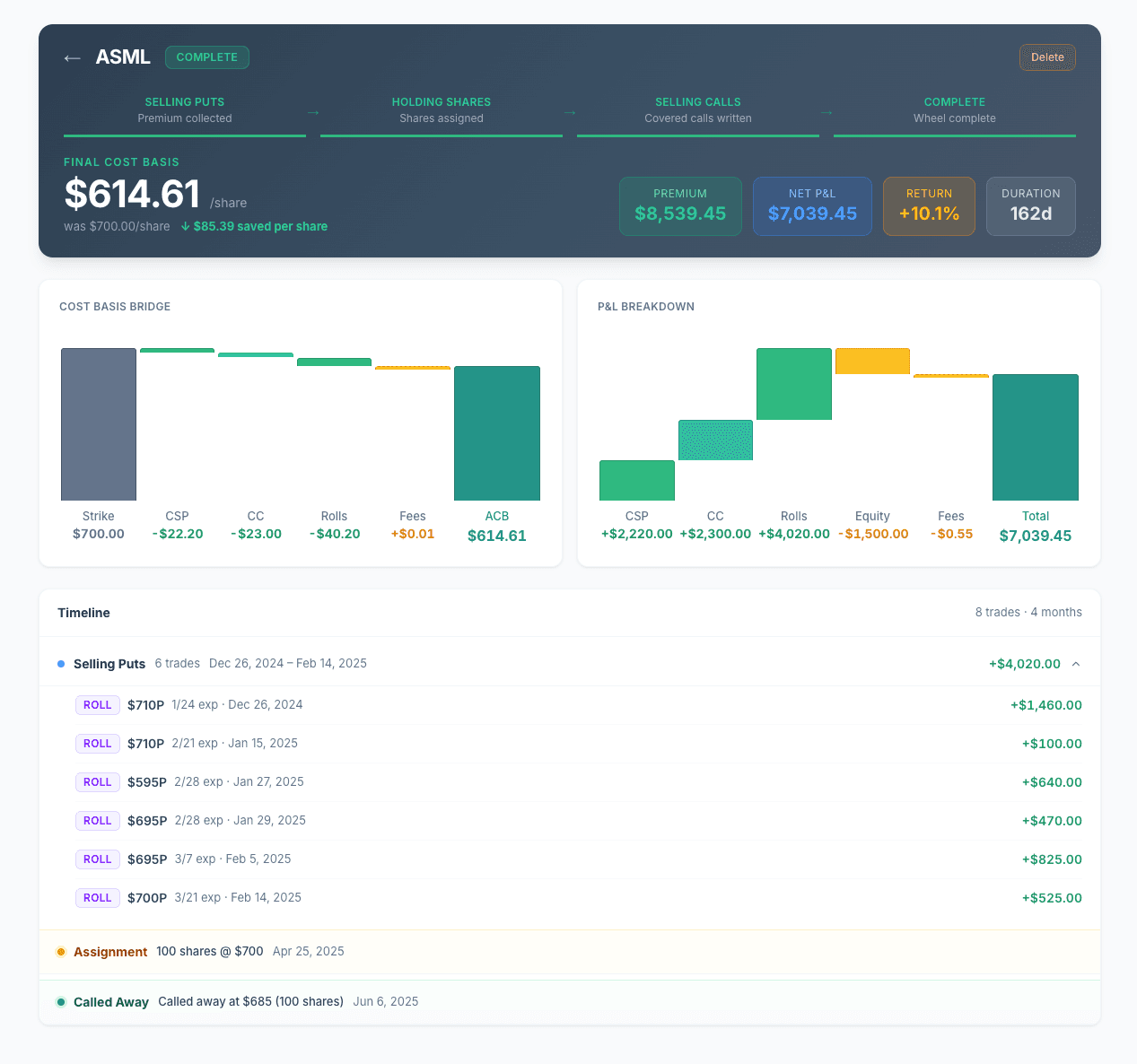The height and width of the screenshot is (1064, 1137).
Task: Click the ACB bar in Cost Basis Bridge
Action: tap(497, 433)
